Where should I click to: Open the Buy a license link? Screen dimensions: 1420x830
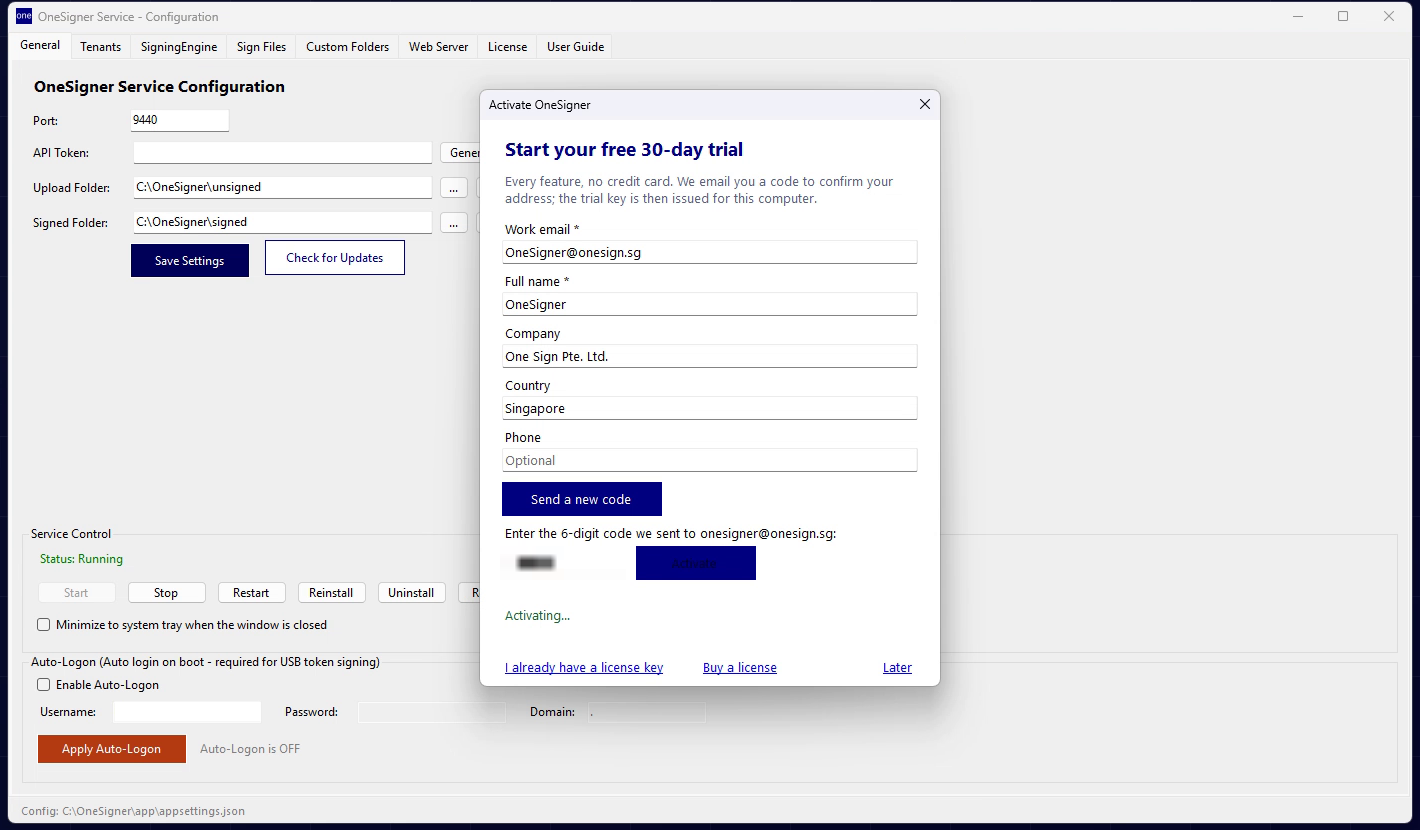[740, 668]
